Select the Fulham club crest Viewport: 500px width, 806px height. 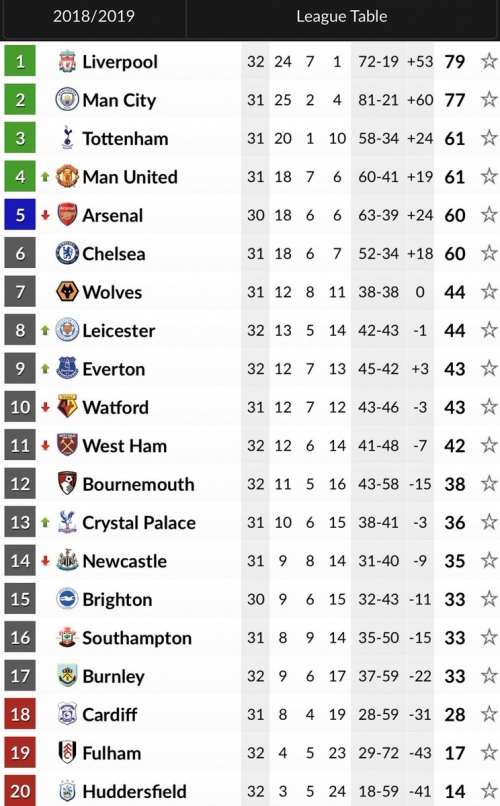[67, 752]
